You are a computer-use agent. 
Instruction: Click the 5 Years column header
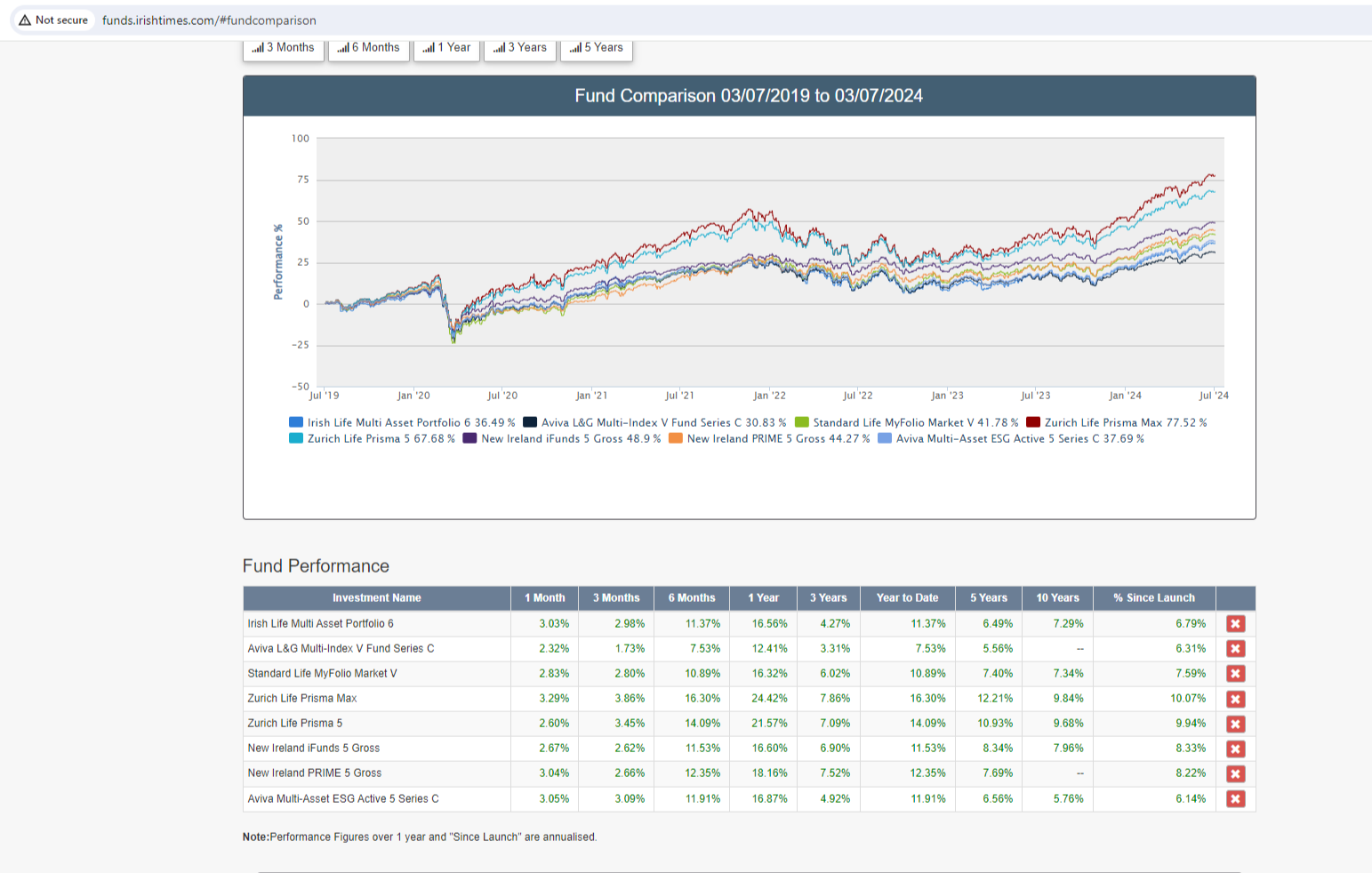[989, 598]
